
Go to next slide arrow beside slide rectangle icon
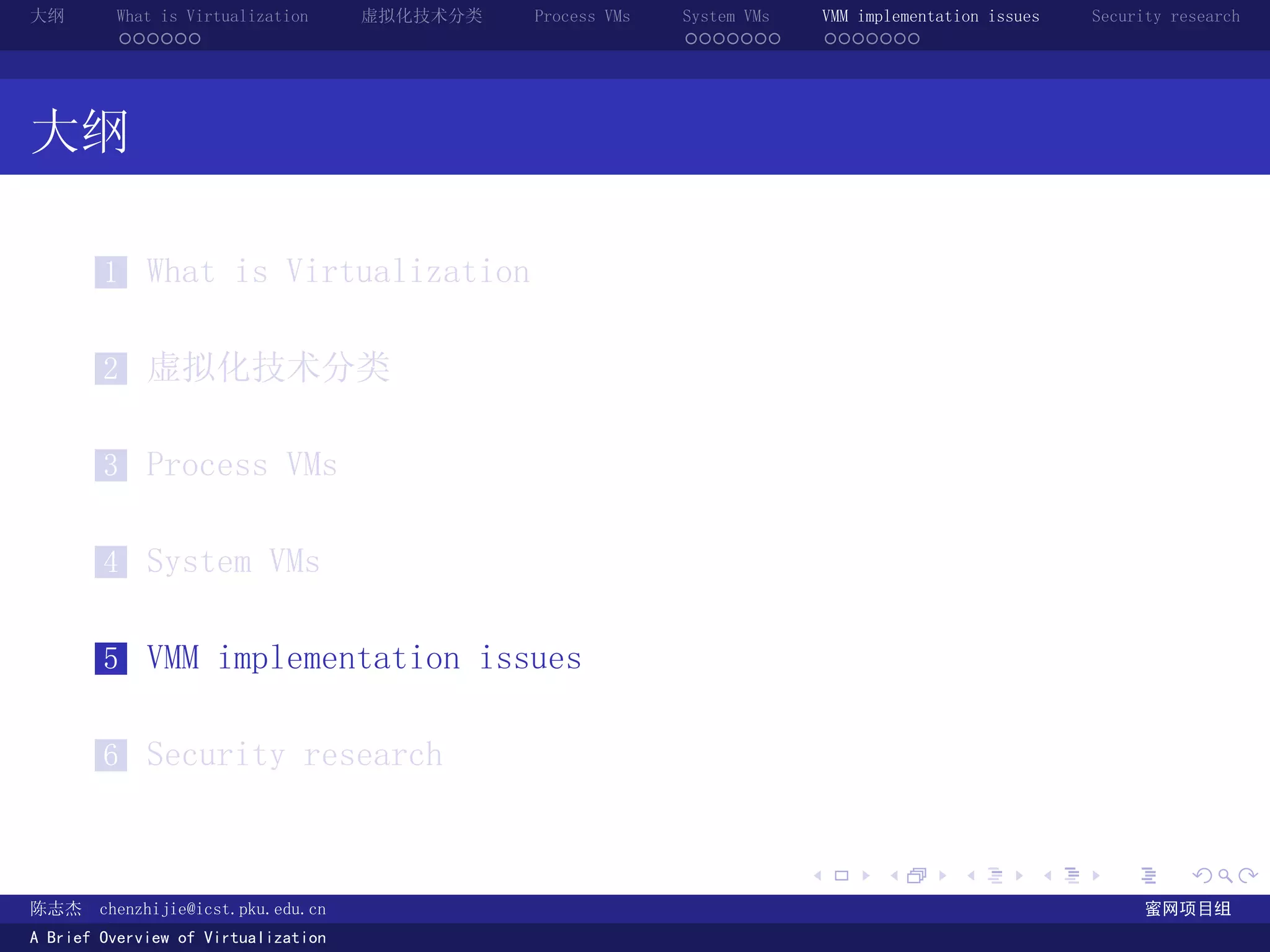(x=866, y=875)
